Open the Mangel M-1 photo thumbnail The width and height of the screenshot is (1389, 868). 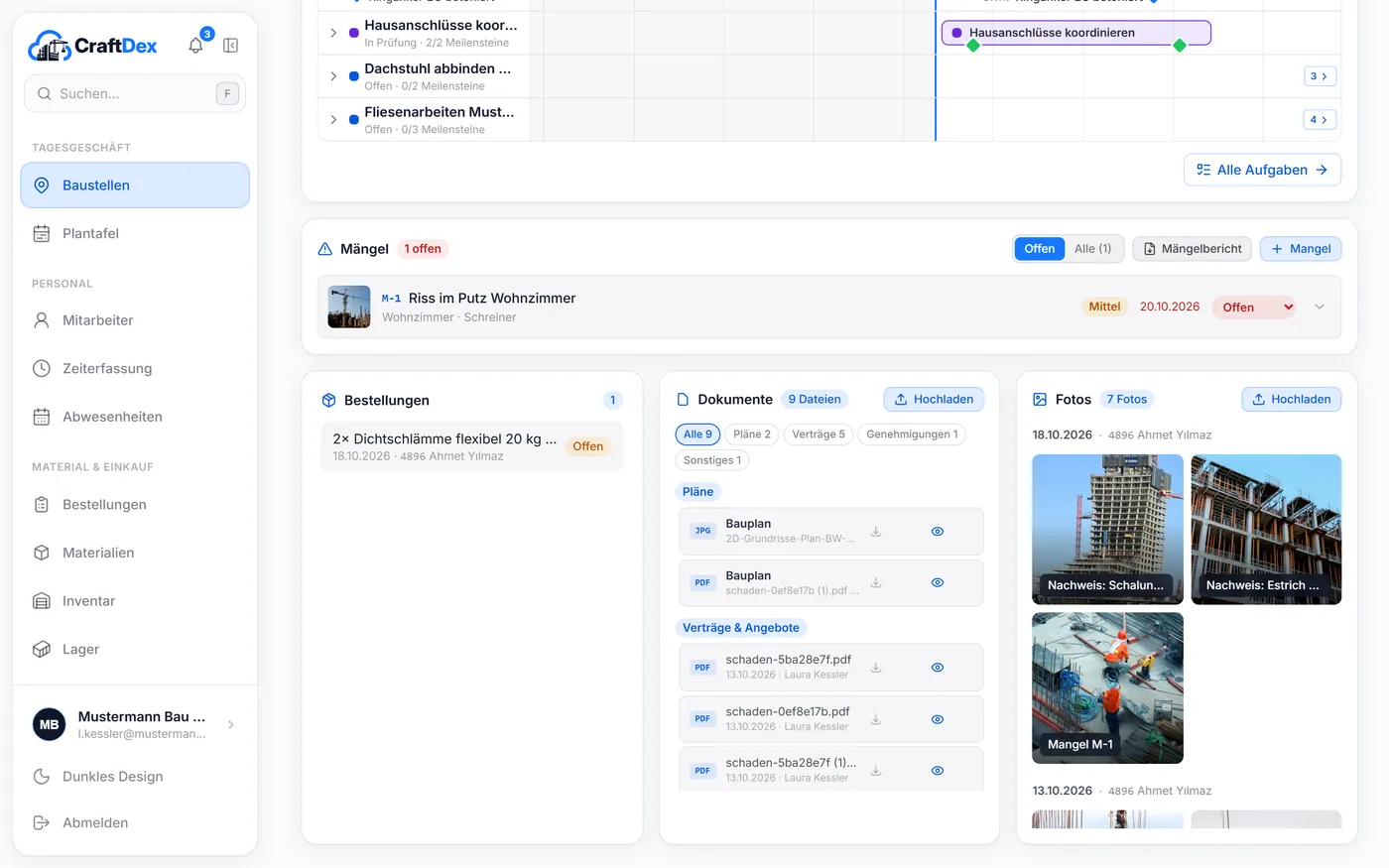1107,688
